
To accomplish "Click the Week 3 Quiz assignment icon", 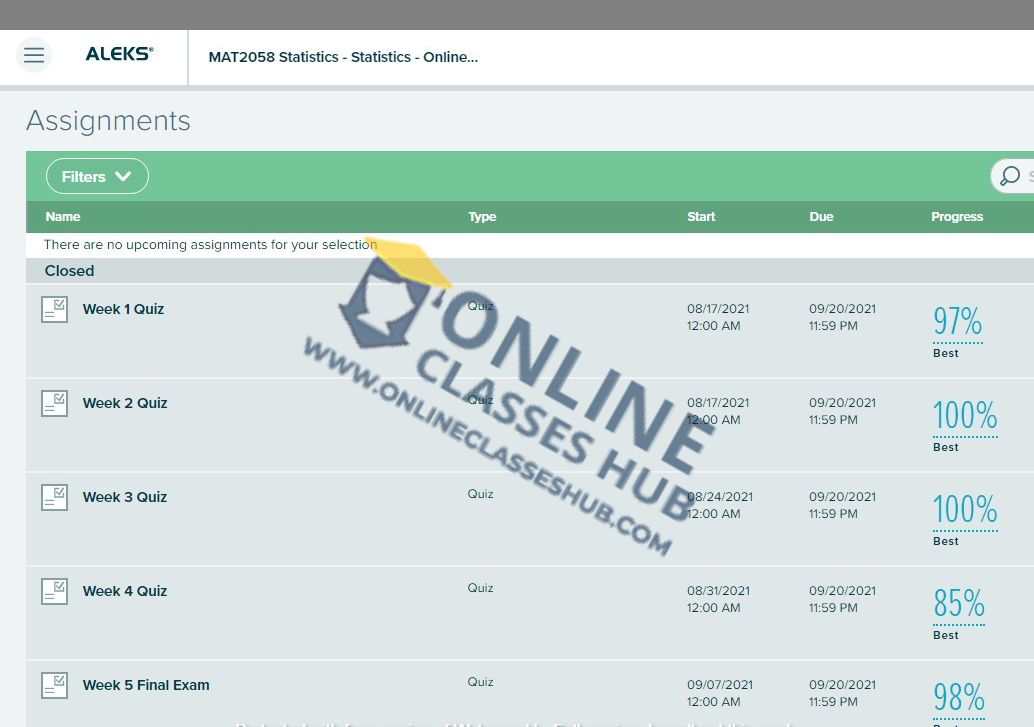I will tap(54, 497).
